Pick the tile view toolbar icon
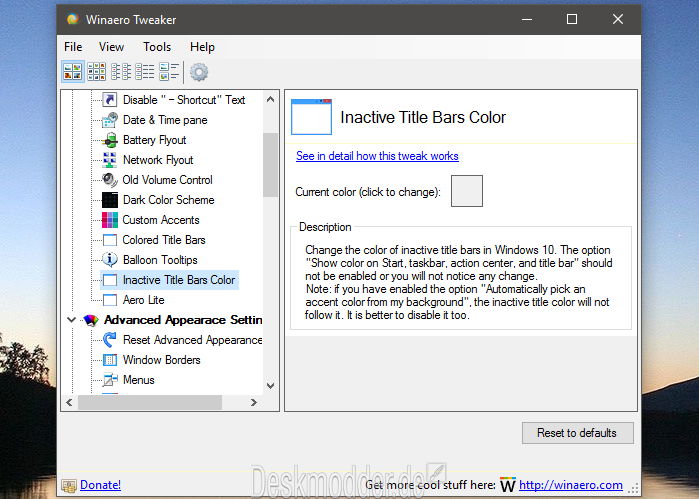 [x=169, y=72]
